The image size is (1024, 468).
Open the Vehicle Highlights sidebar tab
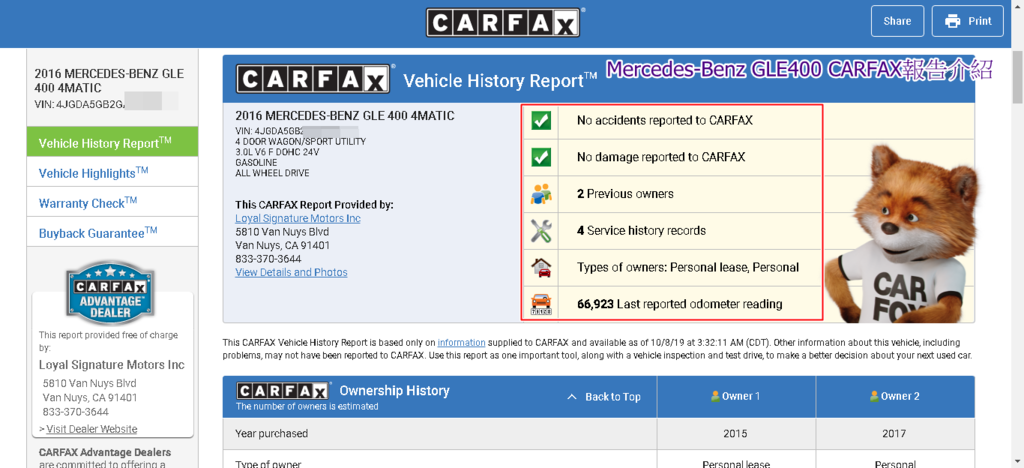(x=112, y=173)
